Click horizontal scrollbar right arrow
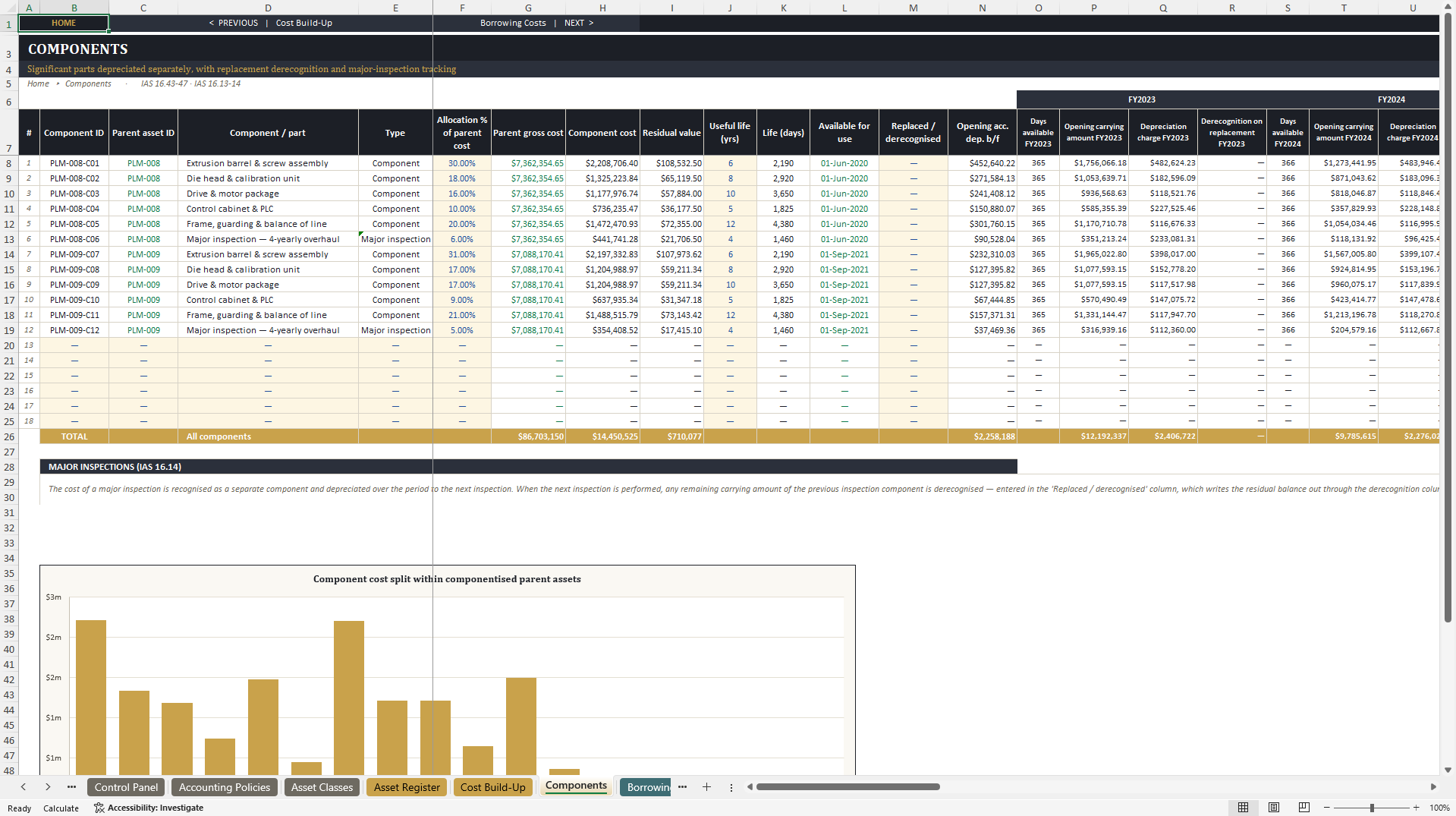 tap(1433, 787)
